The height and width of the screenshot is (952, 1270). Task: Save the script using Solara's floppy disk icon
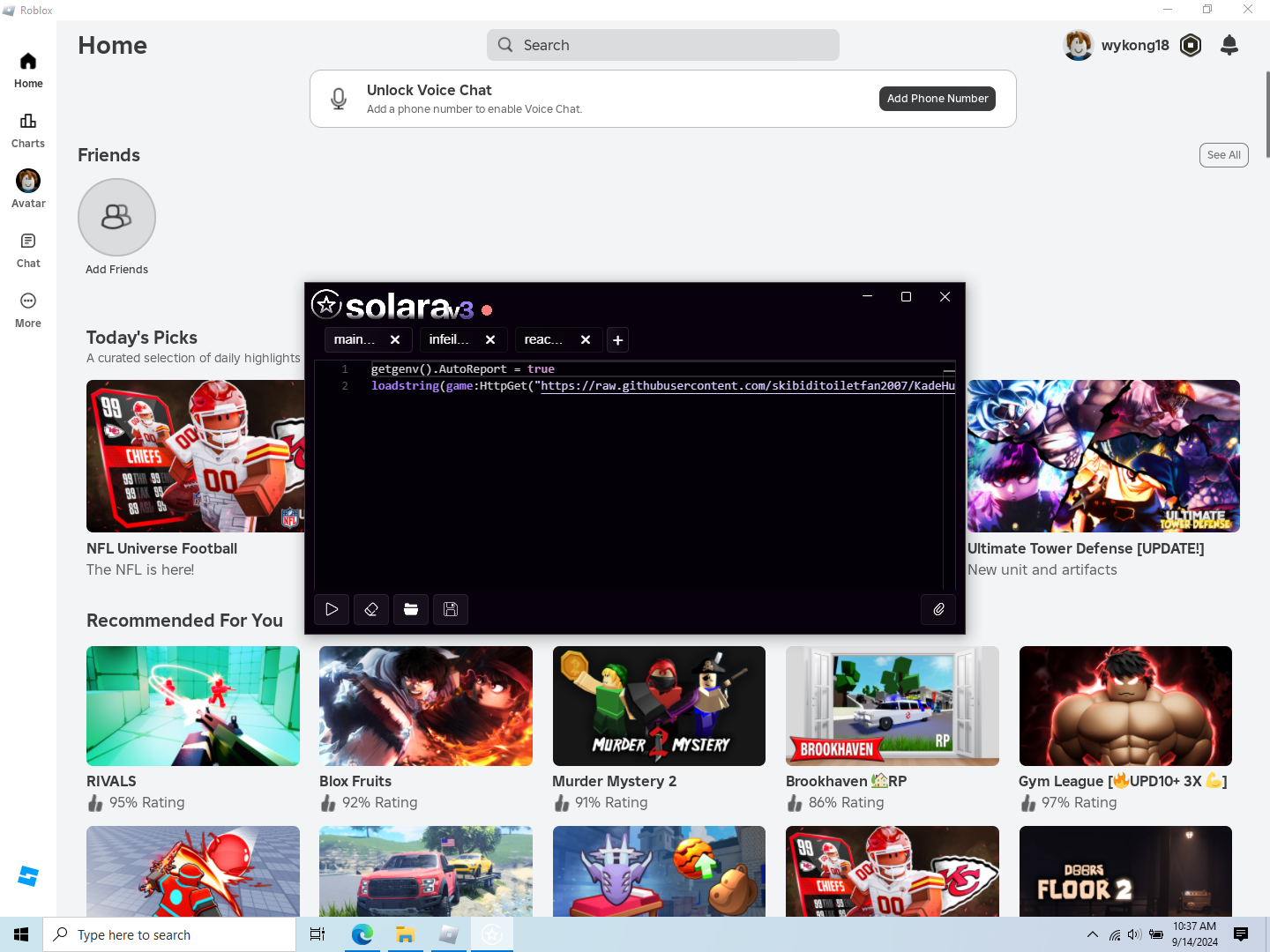coord(451,609)
